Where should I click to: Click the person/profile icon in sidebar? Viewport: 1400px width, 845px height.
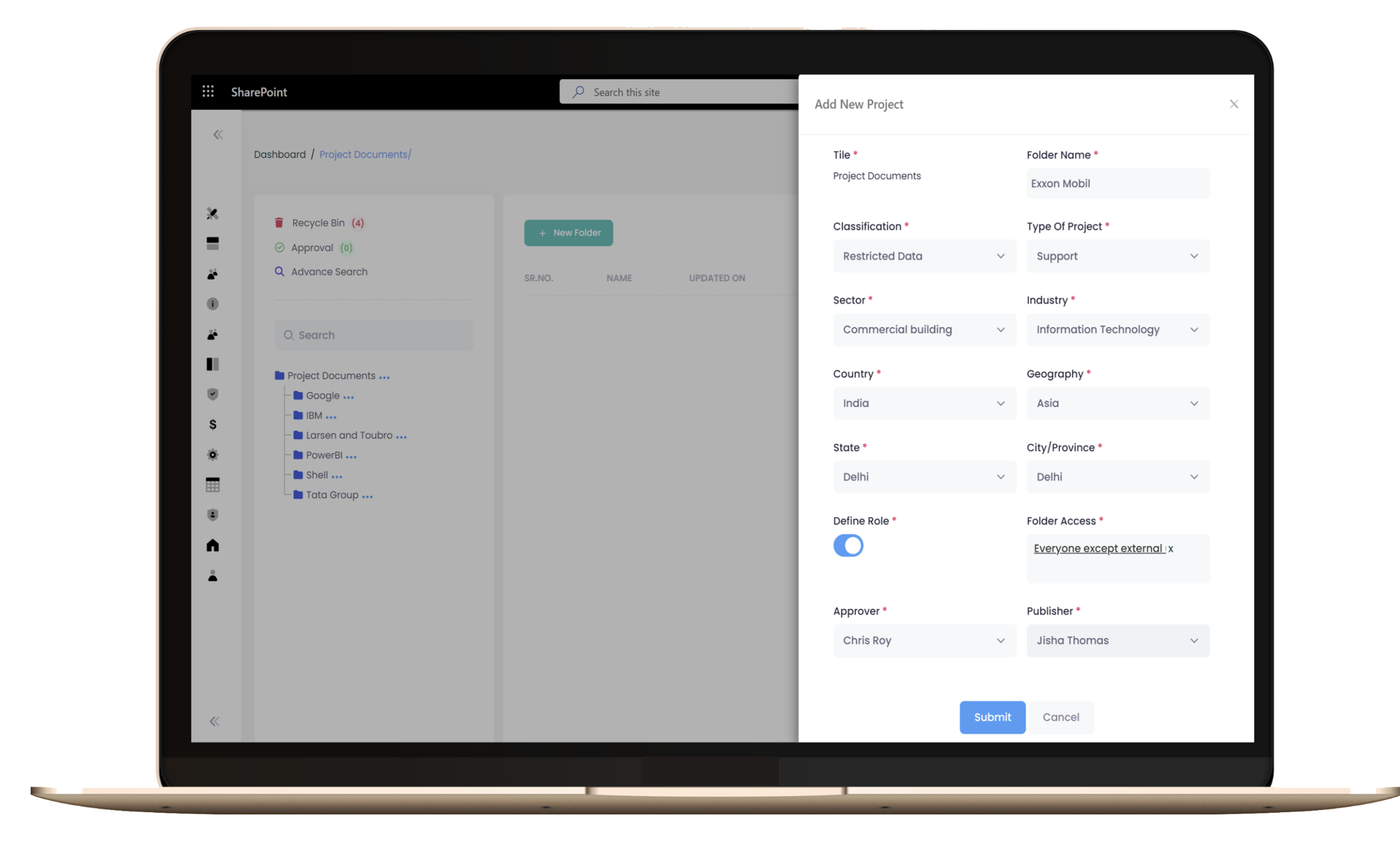point(213,574)
